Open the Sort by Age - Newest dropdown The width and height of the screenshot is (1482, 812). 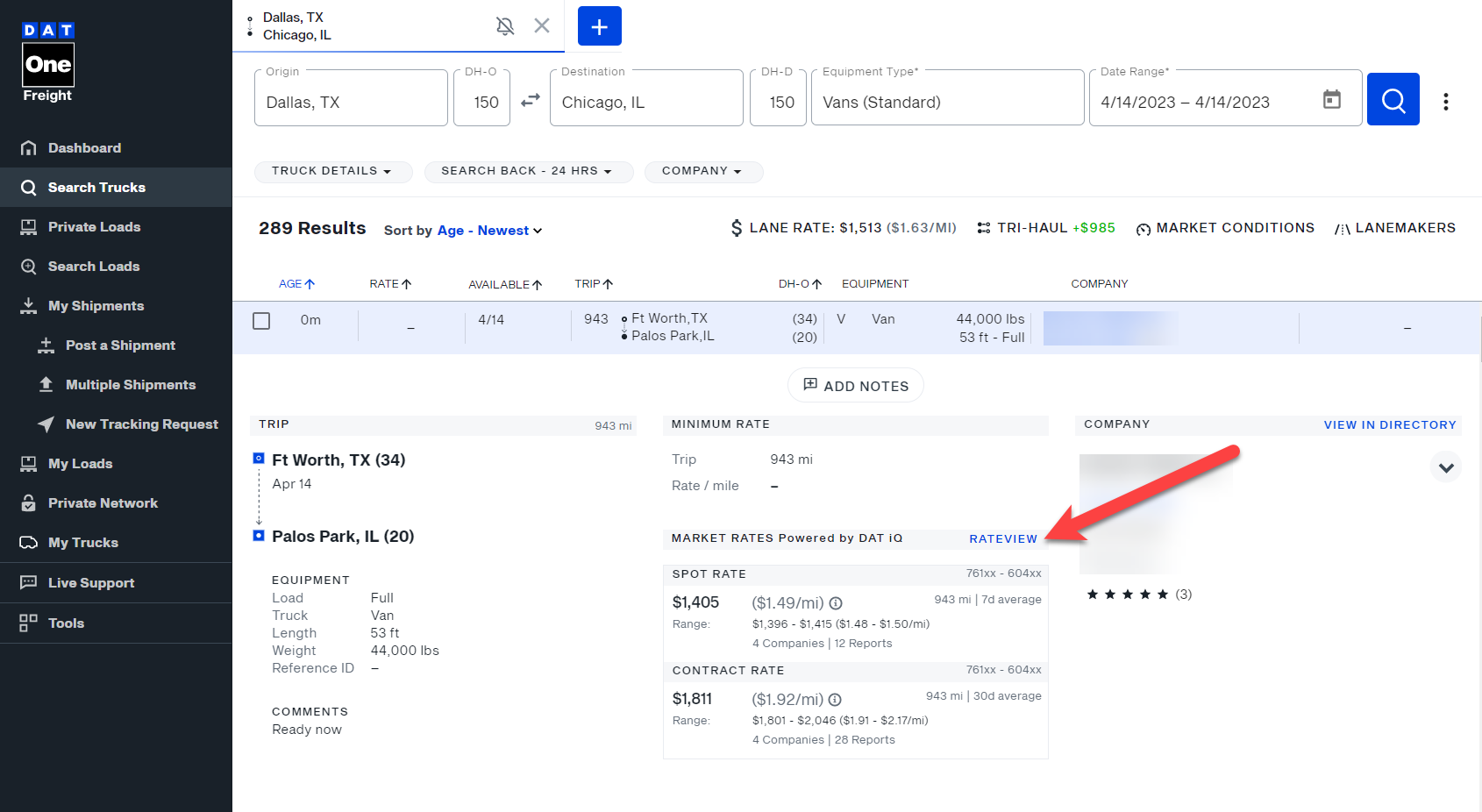click(488, 230)
